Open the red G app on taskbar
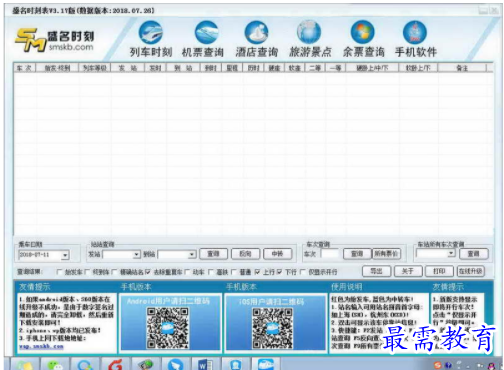Screen dimensions: 504x370 click(115, 365)
